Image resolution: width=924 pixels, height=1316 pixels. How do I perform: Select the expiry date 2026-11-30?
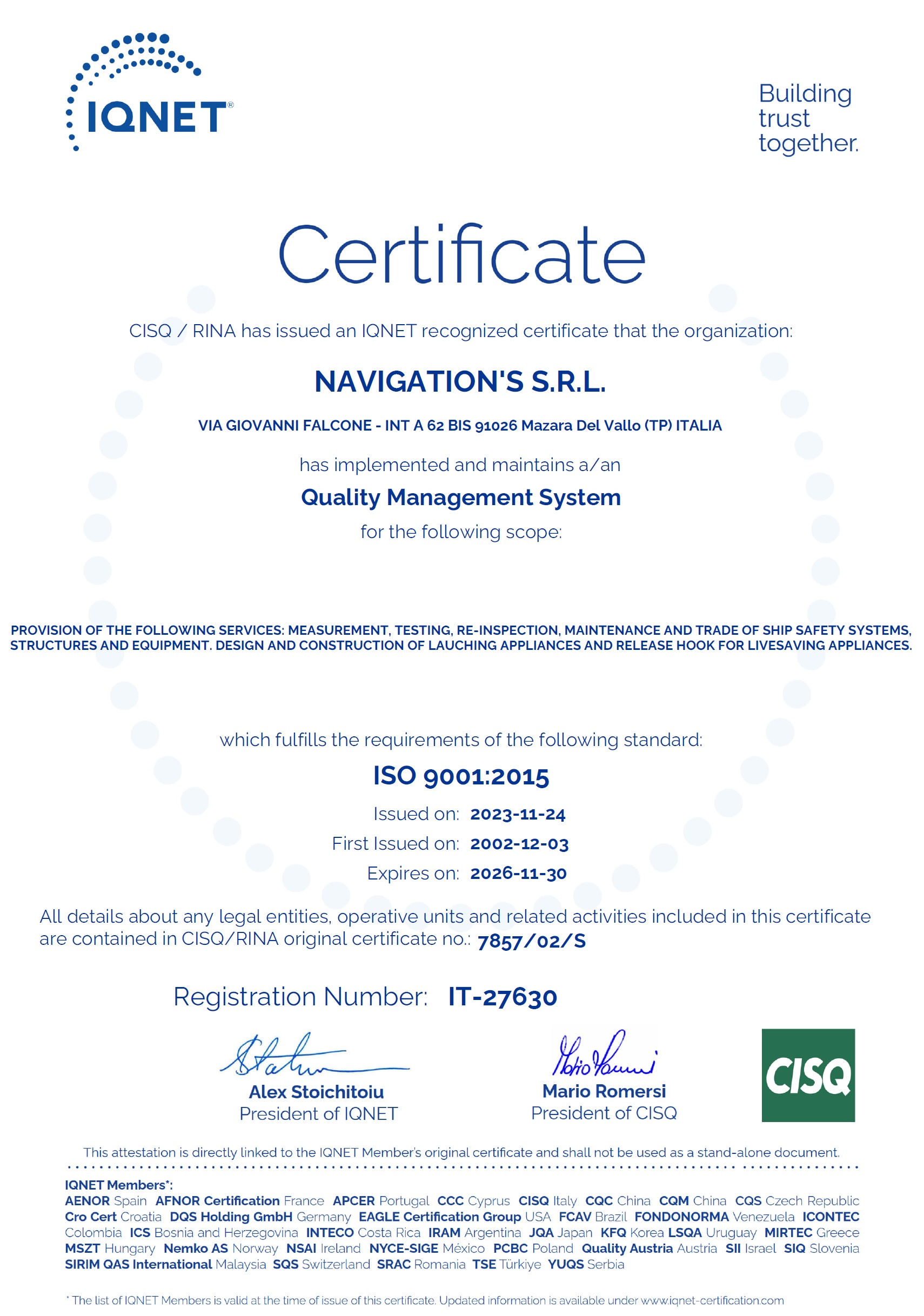pyautogui.click(x=518, y=874)
